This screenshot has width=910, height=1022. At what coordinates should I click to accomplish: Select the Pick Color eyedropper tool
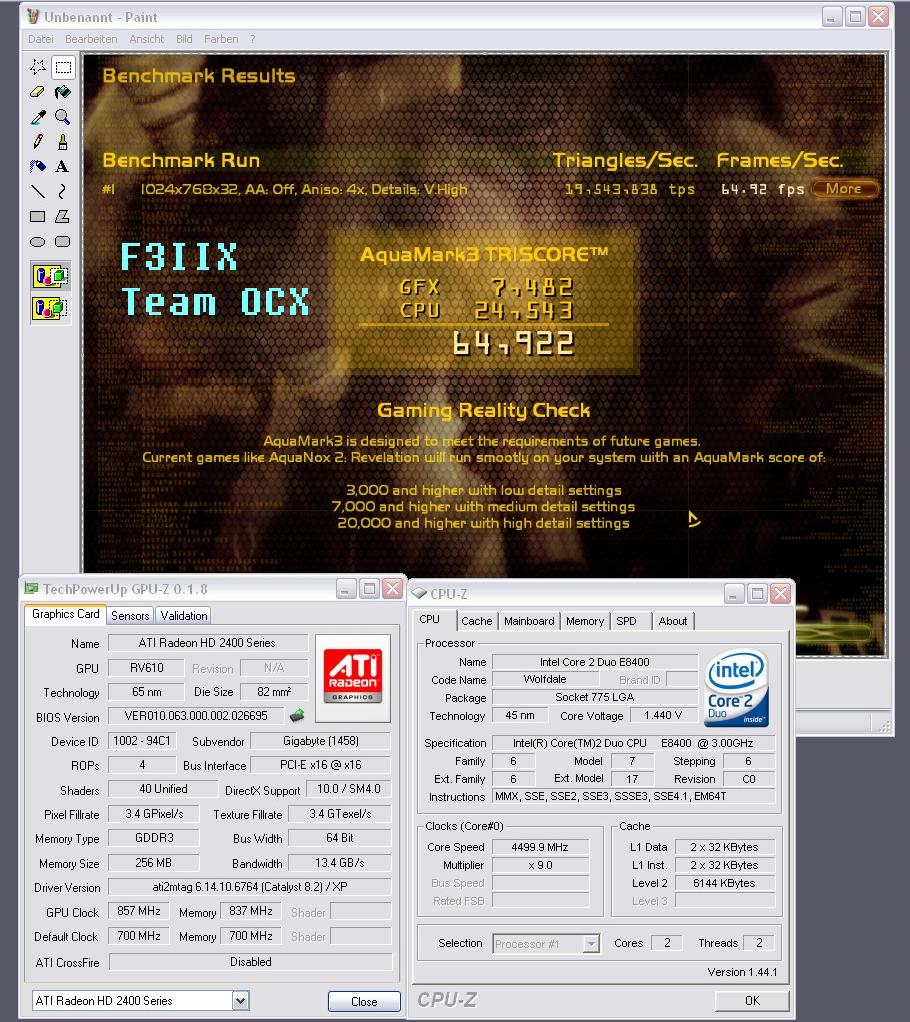38,117
